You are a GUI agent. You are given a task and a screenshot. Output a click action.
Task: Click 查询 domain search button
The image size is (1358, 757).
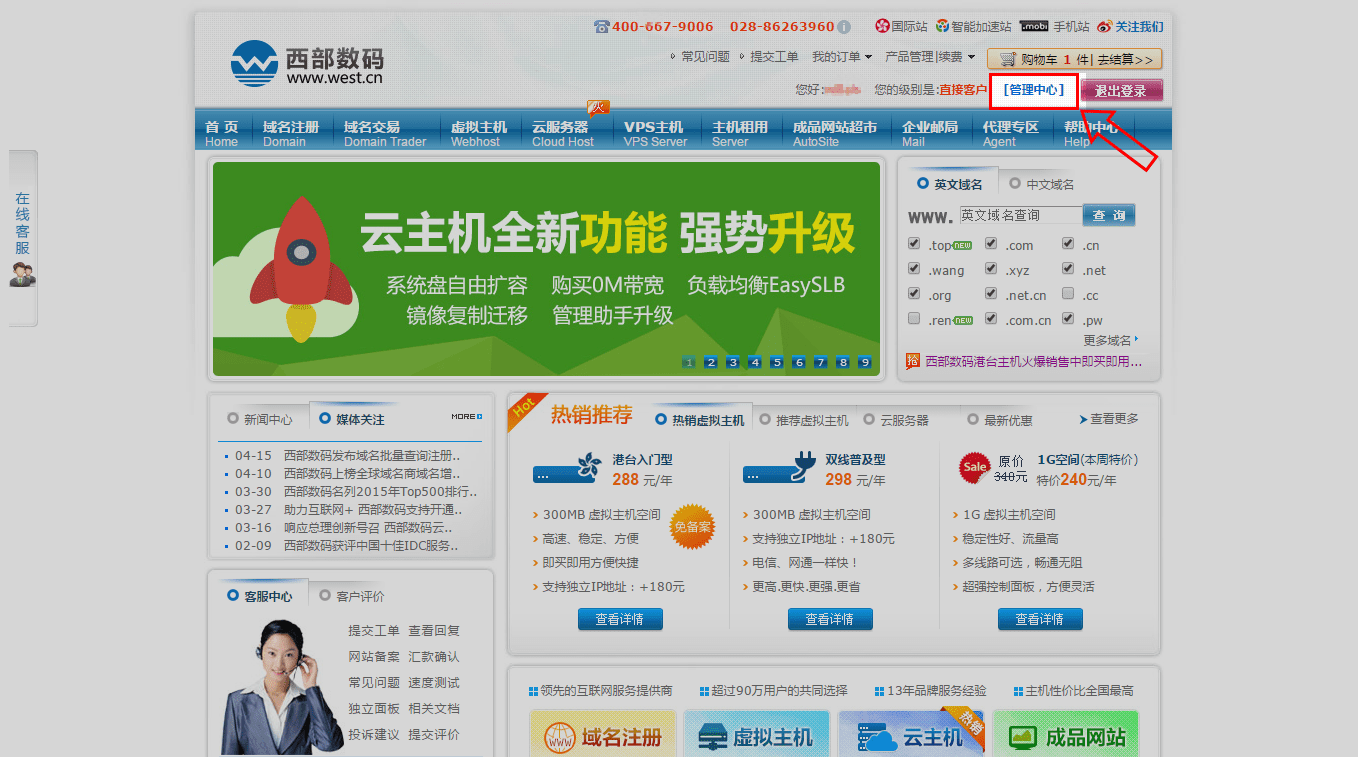pos(1109,215)
